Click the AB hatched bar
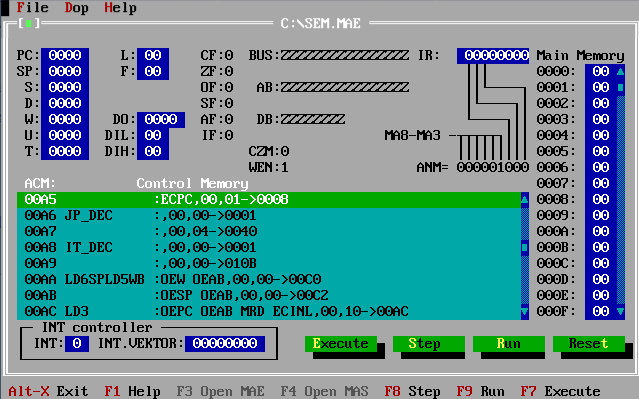Screen dimensions: 639x399 (345, 87)
